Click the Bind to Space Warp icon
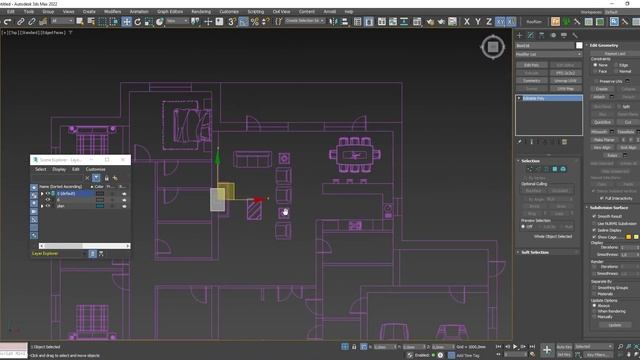Image resolution: width=640 pixels, height=360 pixels. pos(43,22)
